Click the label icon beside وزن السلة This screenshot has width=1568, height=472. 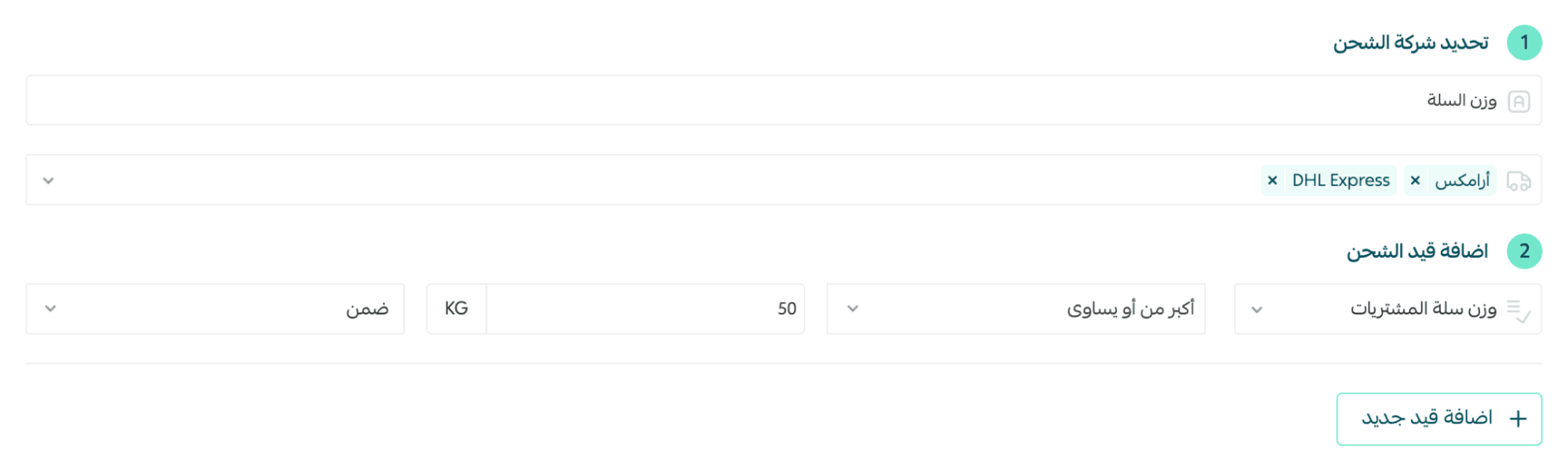[x=1519, y=102]
